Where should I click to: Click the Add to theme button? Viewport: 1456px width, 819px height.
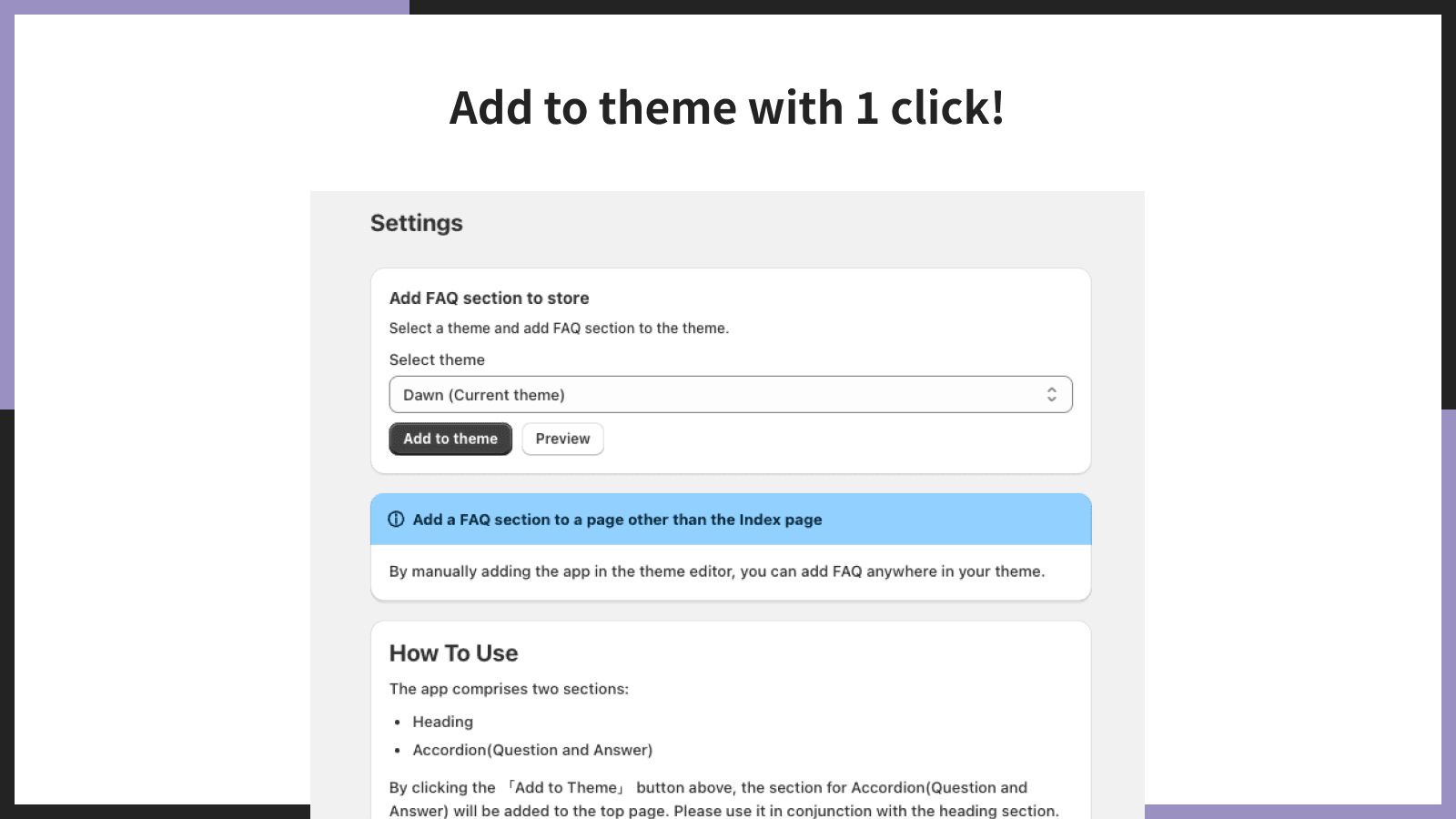click(450, 439)
